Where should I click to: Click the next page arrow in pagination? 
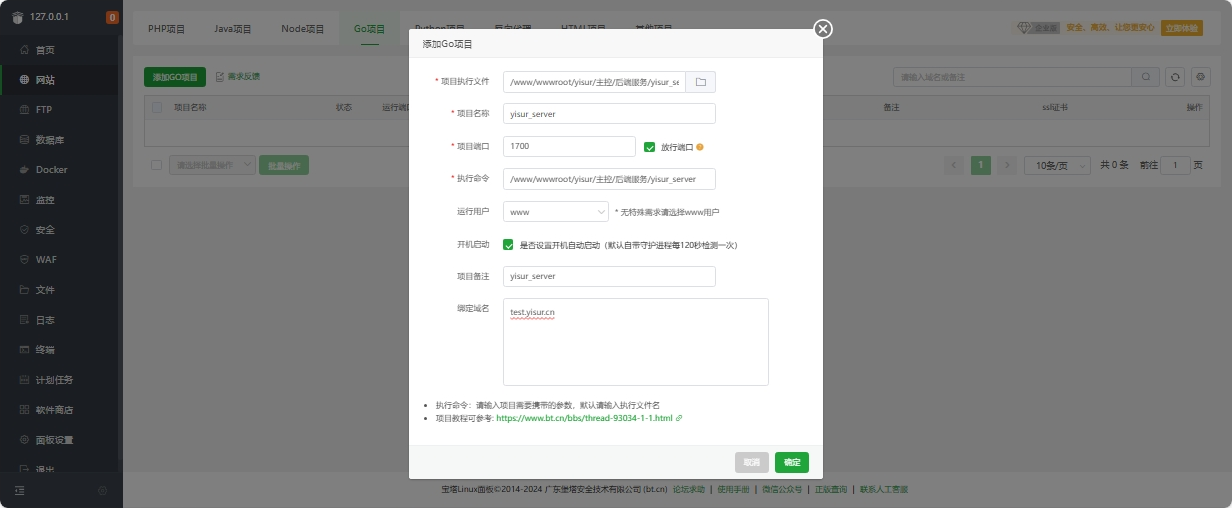(1007, 165)
